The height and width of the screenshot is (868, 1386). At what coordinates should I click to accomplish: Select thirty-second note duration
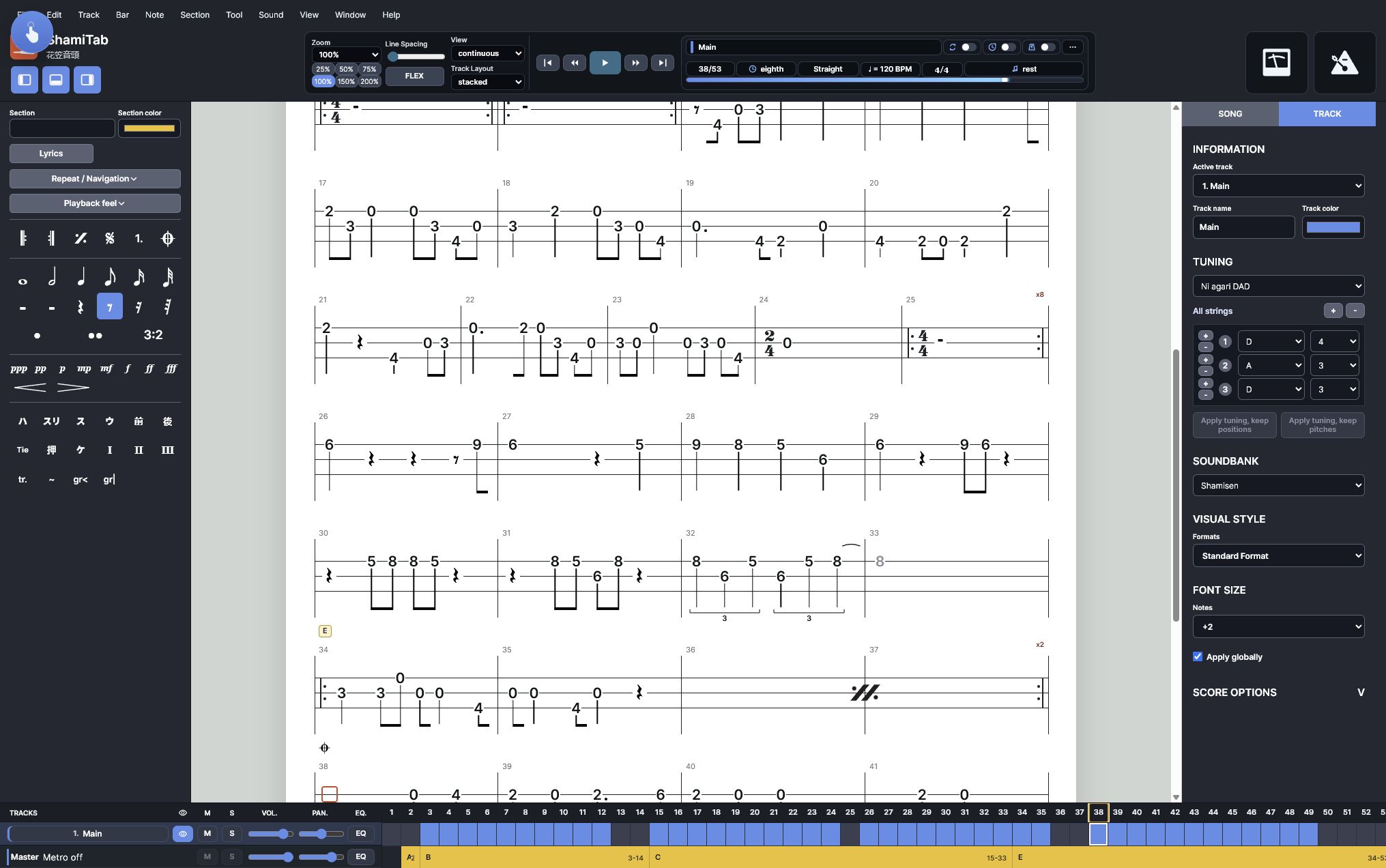(x=167, y=278)
